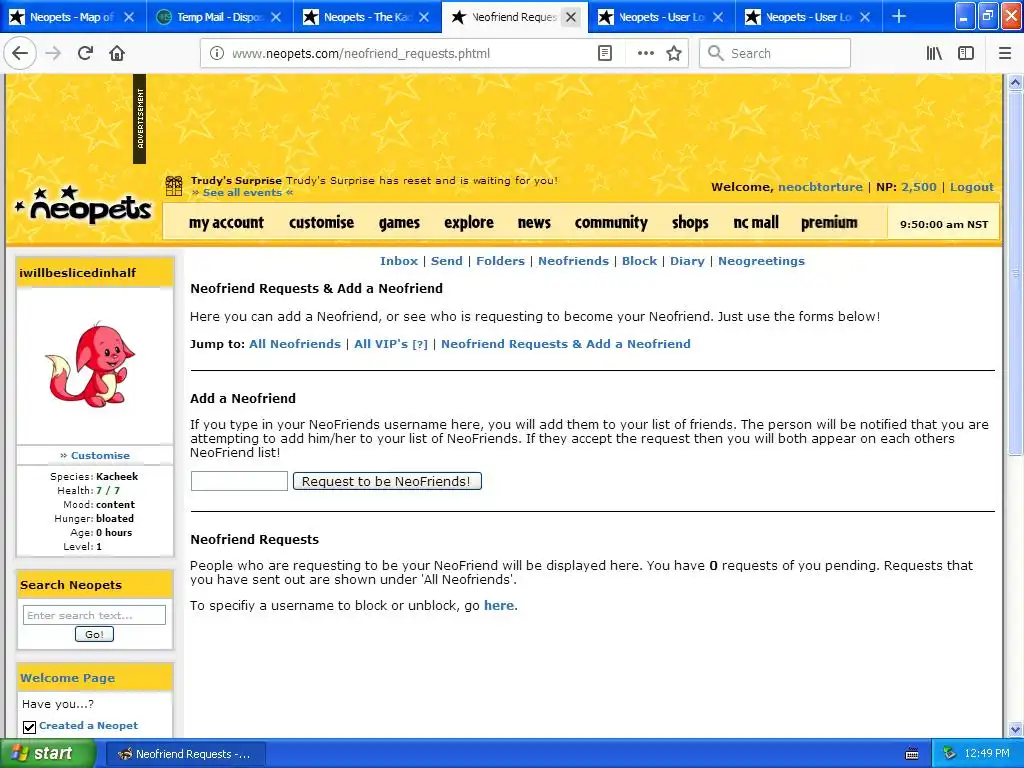The image size is (1024, 768).
Task: Click the system tray icon beside the clock
Action: [x=950, y=754]
